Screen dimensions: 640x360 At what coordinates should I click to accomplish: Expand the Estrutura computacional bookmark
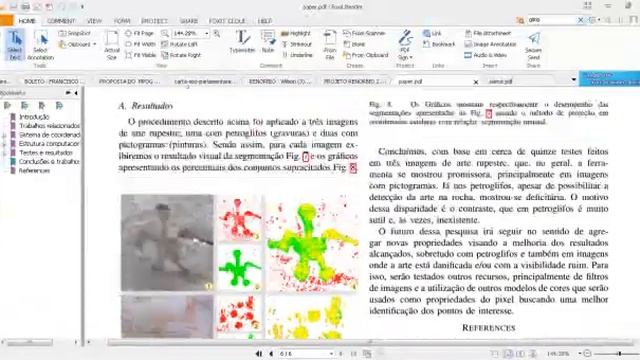click(4, 144)
